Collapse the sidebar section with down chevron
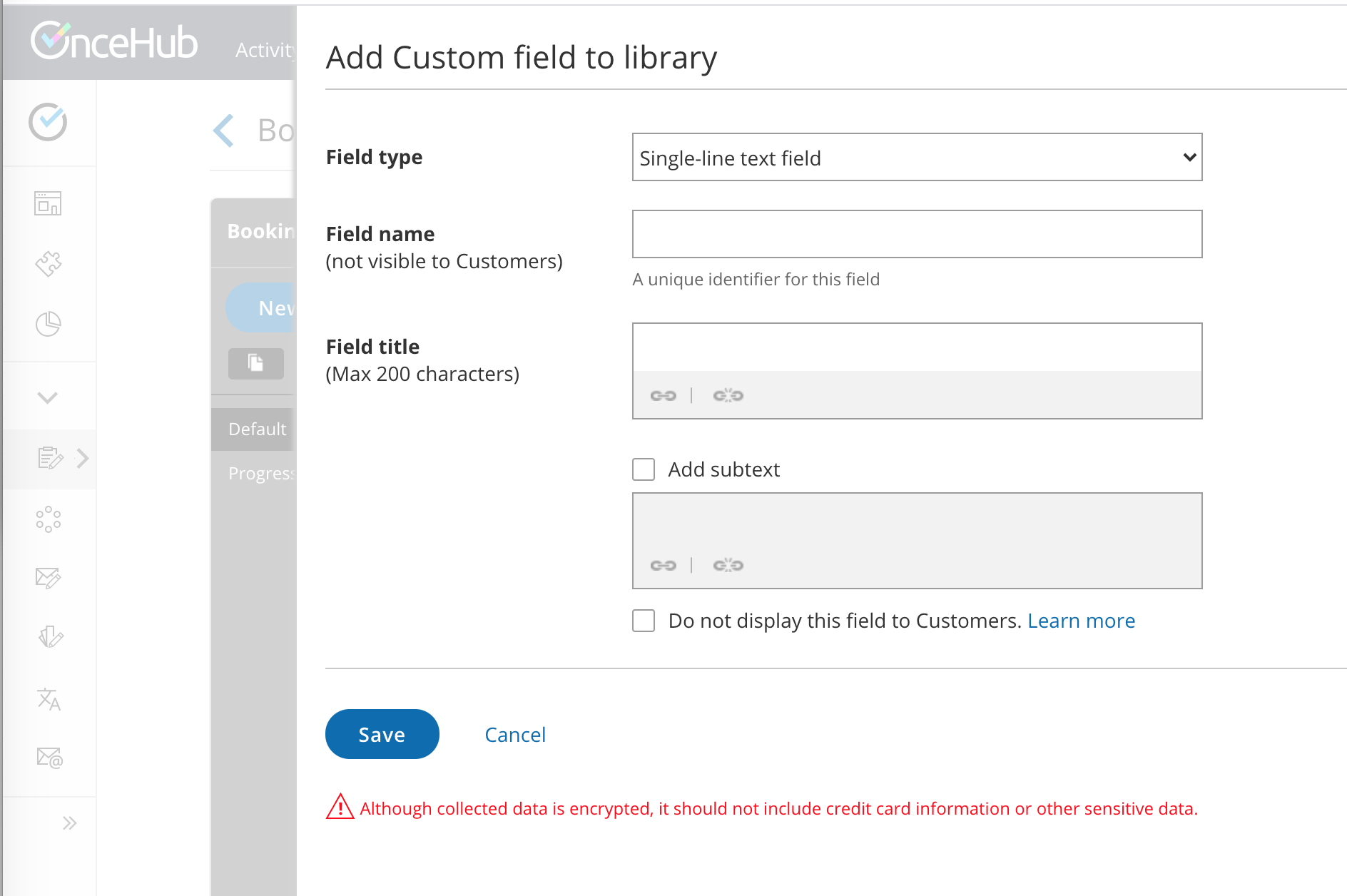 click(48, 397)
